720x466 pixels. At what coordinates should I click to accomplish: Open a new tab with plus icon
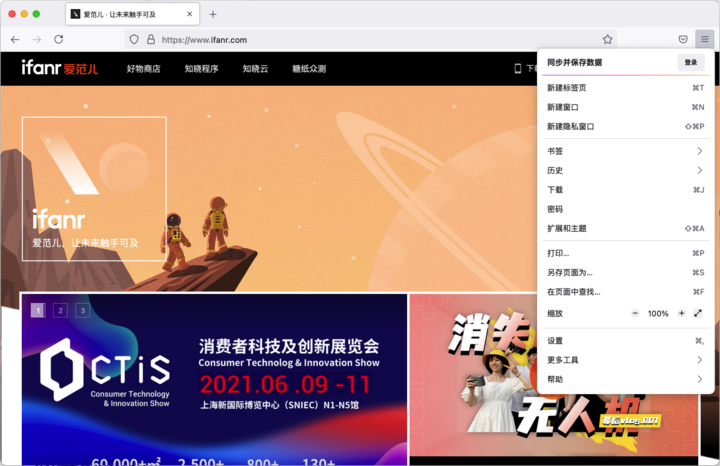(x=213, y=14)
